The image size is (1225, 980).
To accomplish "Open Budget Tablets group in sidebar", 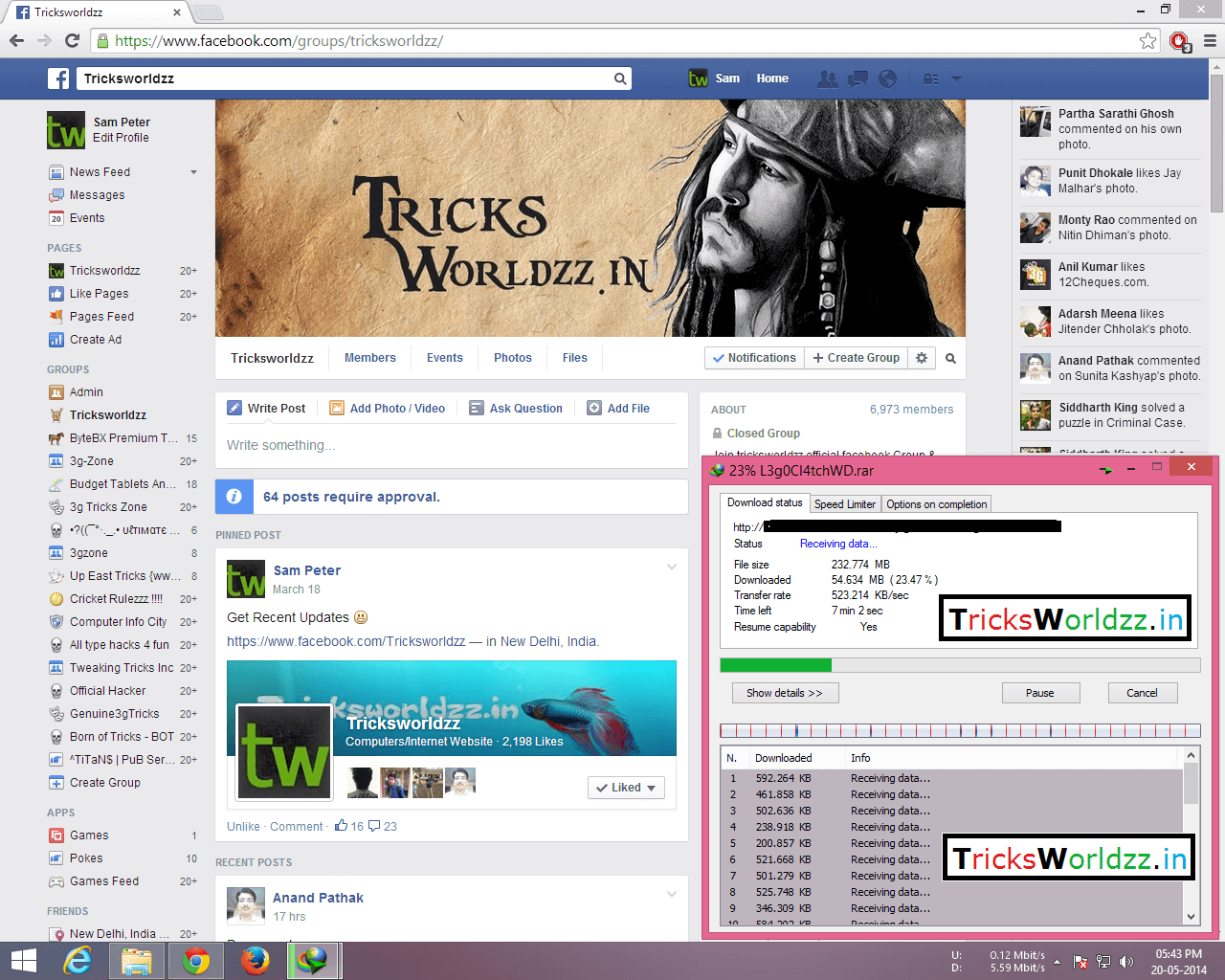I will 123,484.
